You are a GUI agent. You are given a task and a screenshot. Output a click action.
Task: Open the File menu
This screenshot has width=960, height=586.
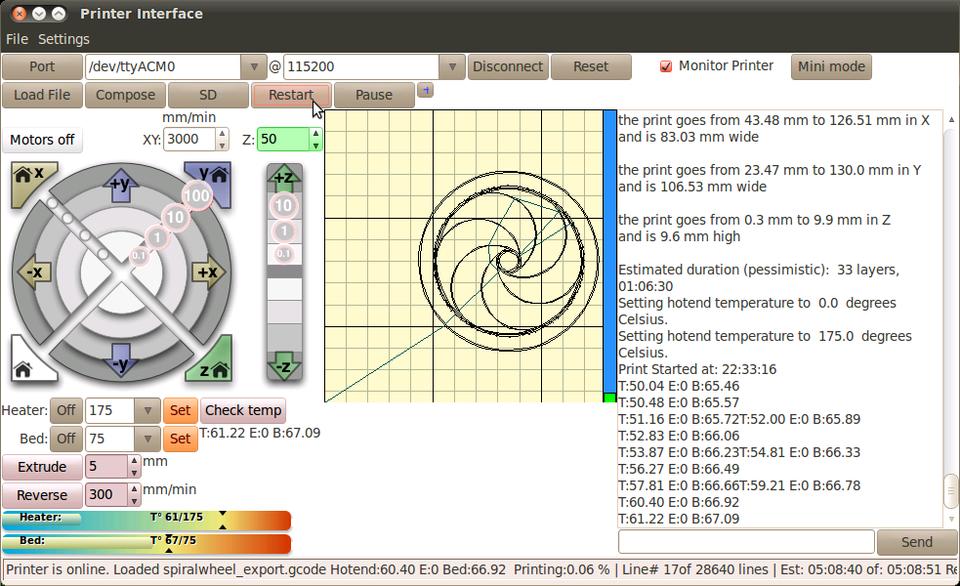17,39
